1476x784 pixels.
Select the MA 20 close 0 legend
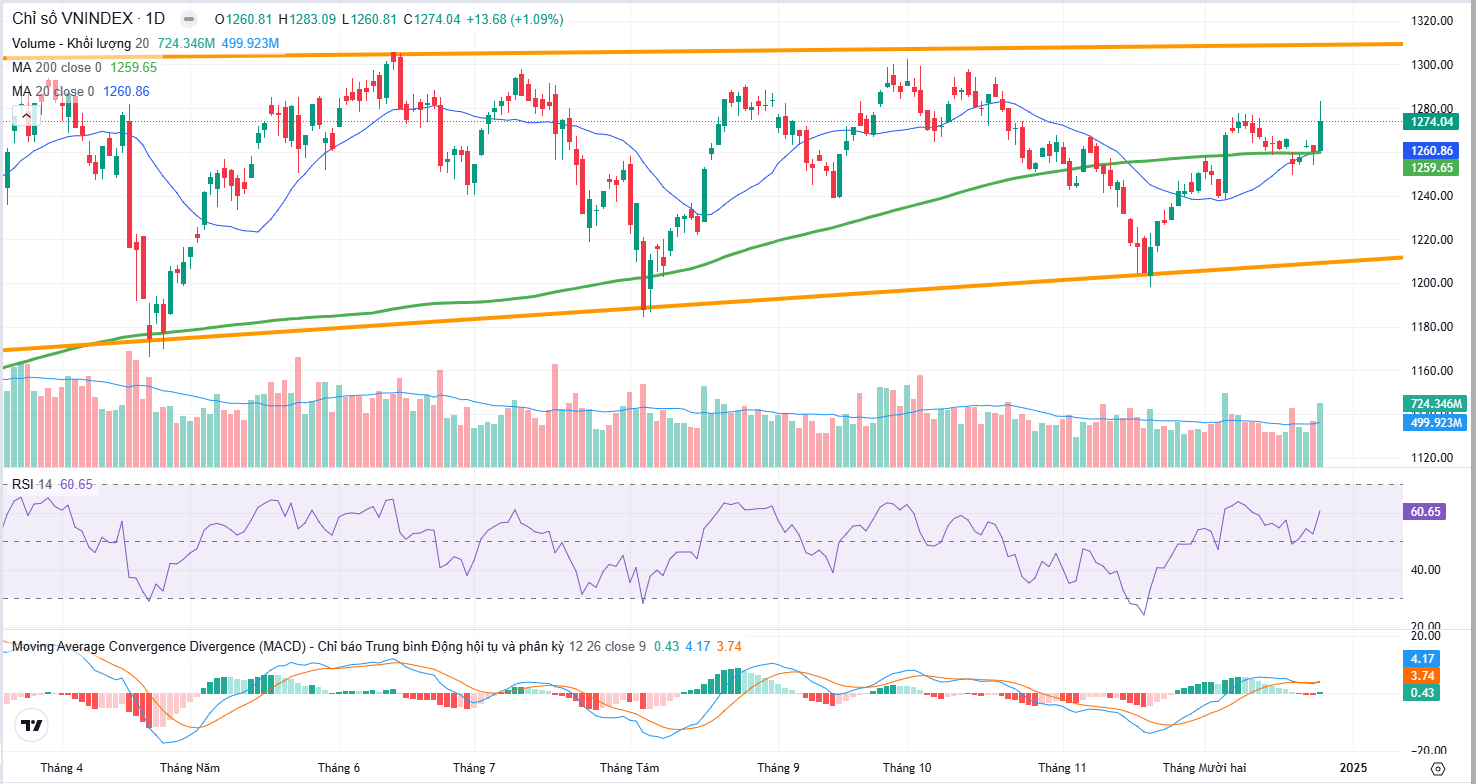(53, 91)
